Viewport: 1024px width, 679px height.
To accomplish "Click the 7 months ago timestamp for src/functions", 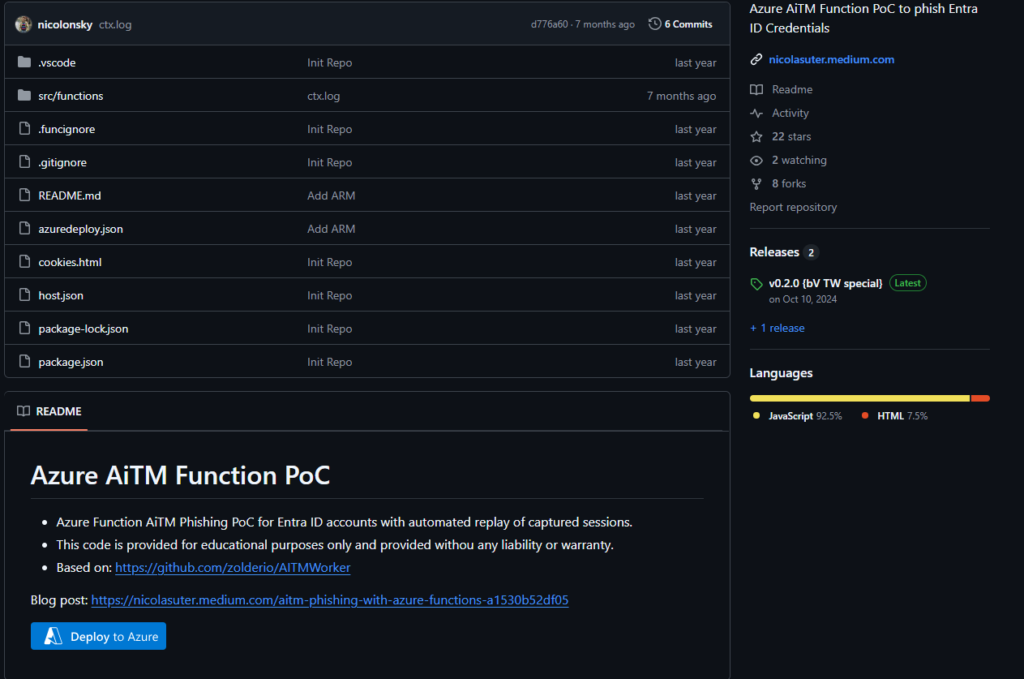I will pos(681,96).
